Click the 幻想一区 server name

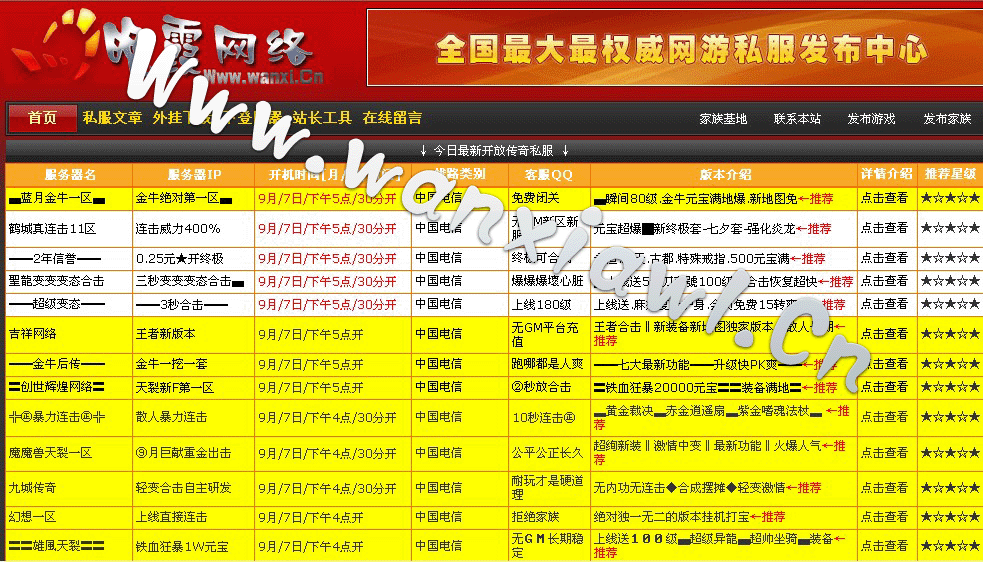[x=32, y=517]
